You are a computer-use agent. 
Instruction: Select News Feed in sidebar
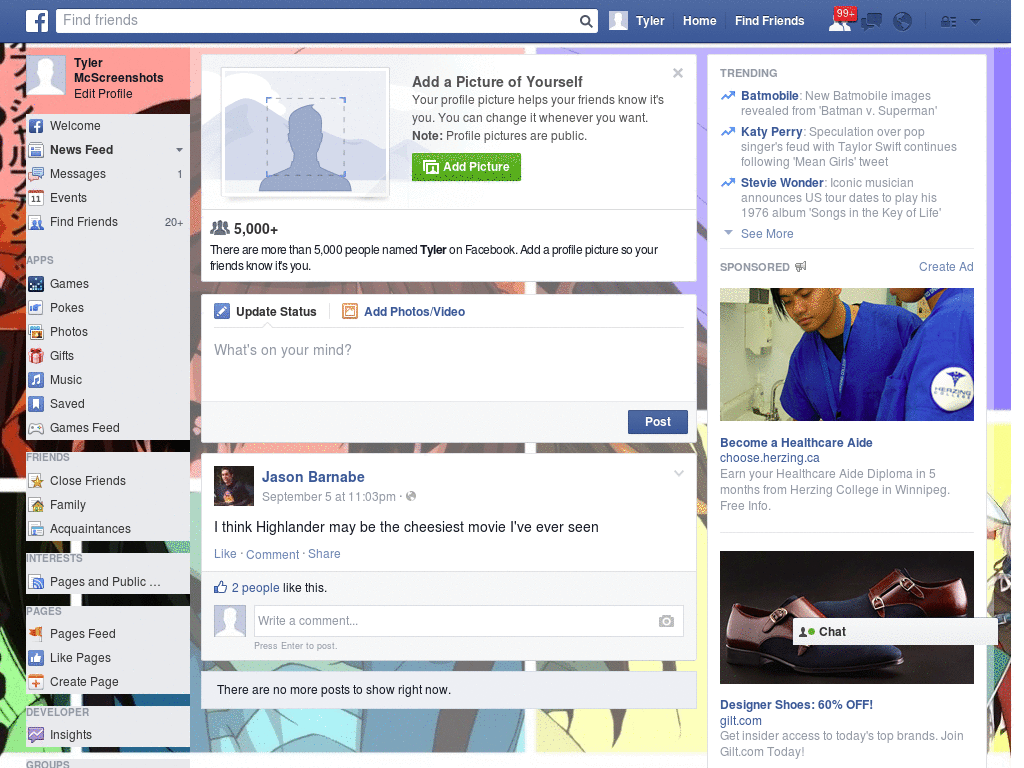[82, 150]
